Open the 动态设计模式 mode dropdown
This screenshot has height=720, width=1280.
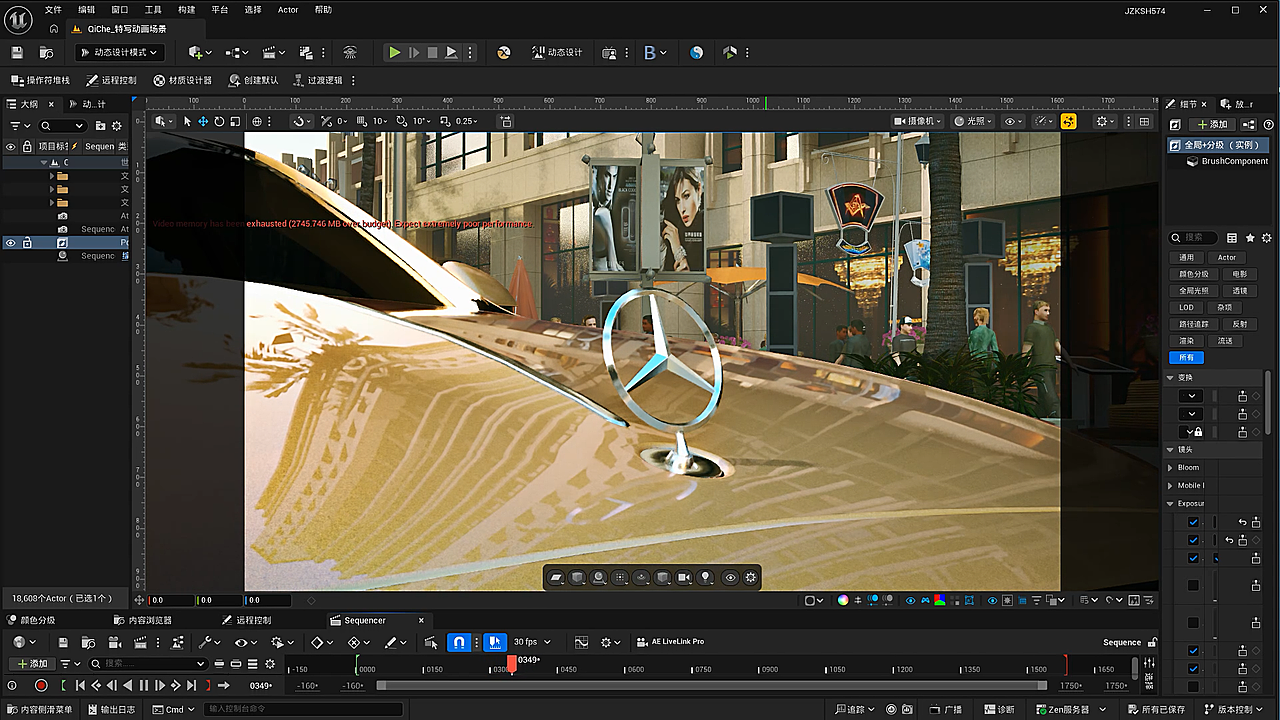119,53
